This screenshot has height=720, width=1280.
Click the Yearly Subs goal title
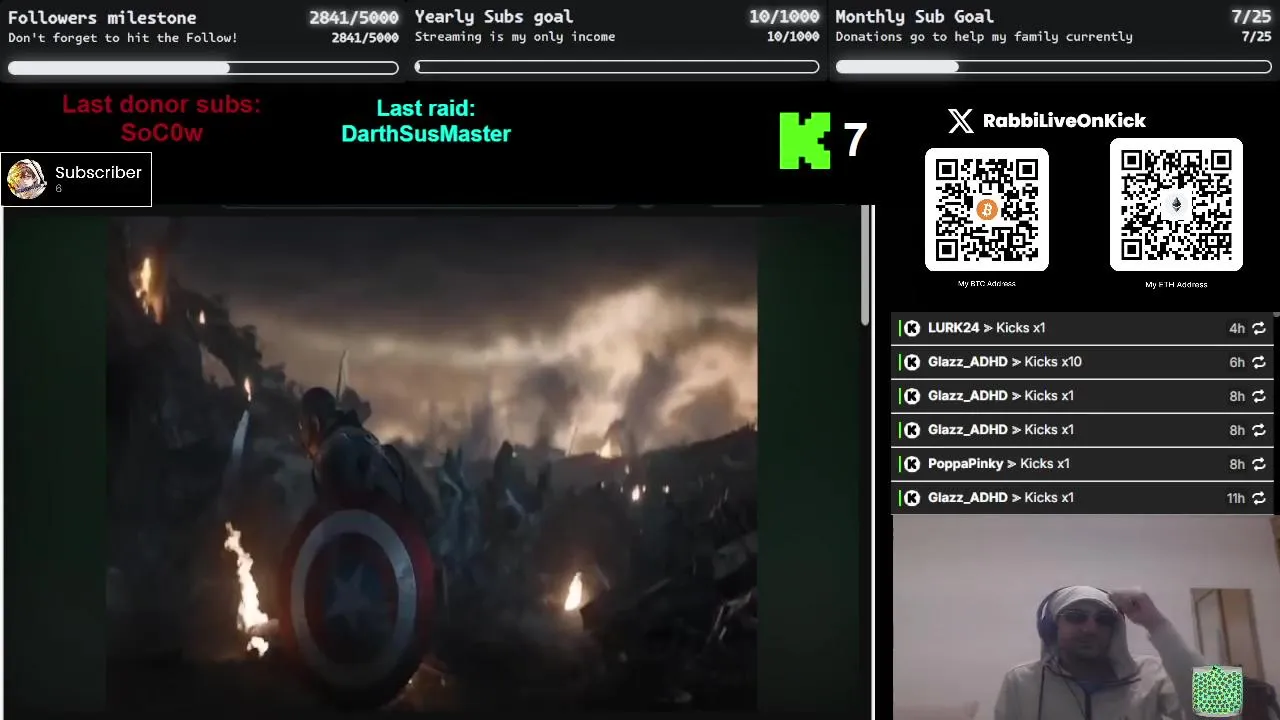[x=494, y=17]
